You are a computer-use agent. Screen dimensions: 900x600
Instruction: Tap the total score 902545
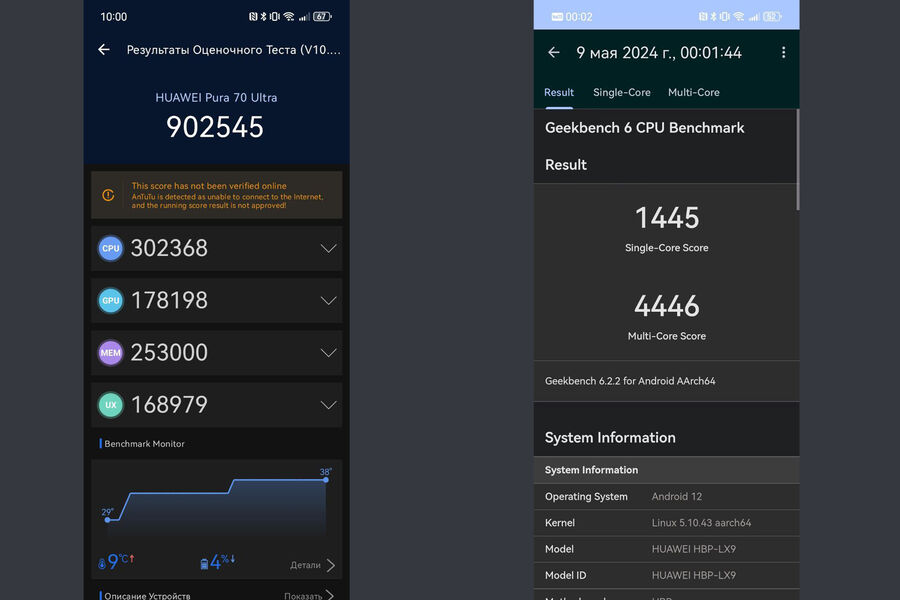click(x=215, y=127)
